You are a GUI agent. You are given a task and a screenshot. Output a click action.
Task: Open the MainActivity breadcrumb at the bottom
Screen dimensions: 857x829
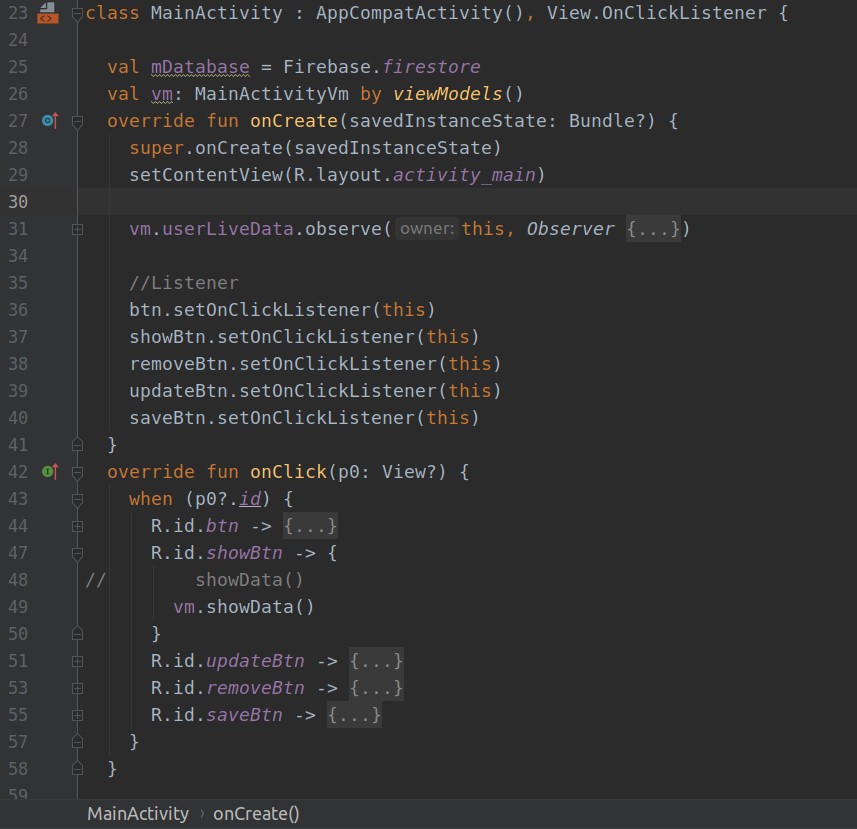point(137,814)
